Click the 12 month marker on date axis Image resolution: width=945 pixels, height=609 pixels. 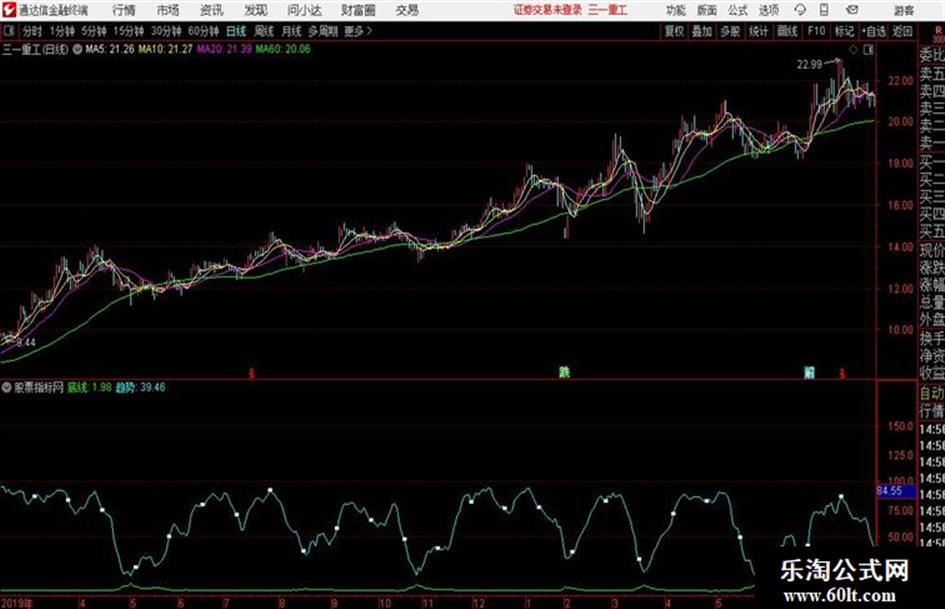click(x=479, y=603)
